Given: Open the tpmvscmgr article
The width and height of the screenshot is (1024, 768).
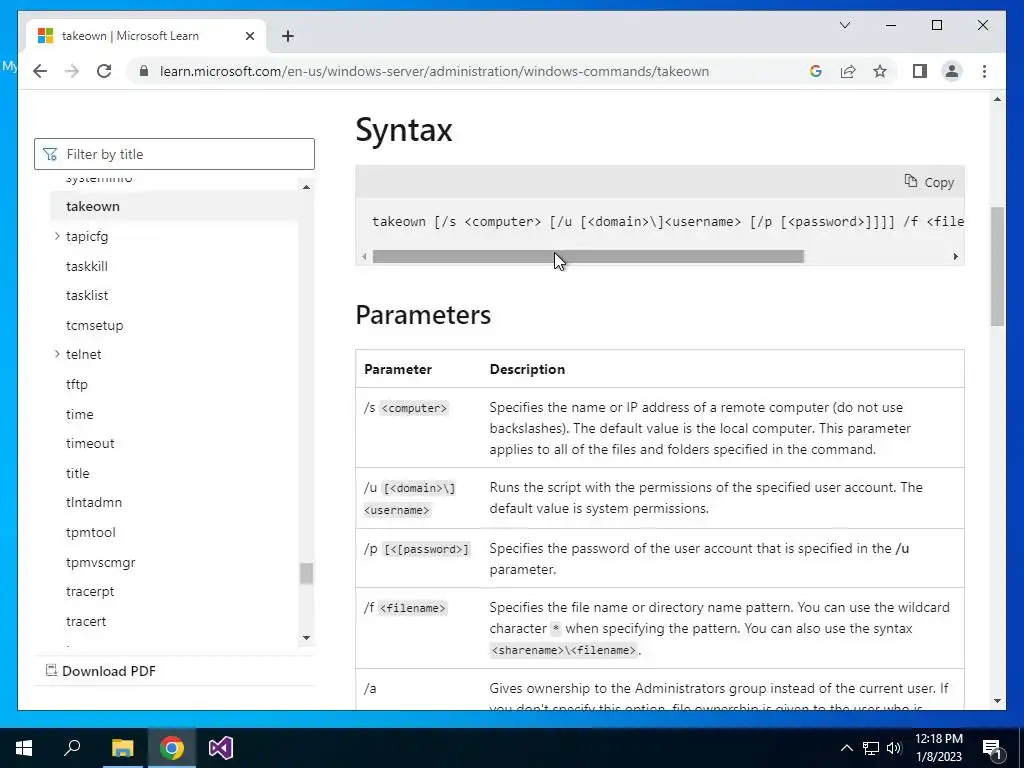Looking at the screenshot, I should (x=101, y=562).
